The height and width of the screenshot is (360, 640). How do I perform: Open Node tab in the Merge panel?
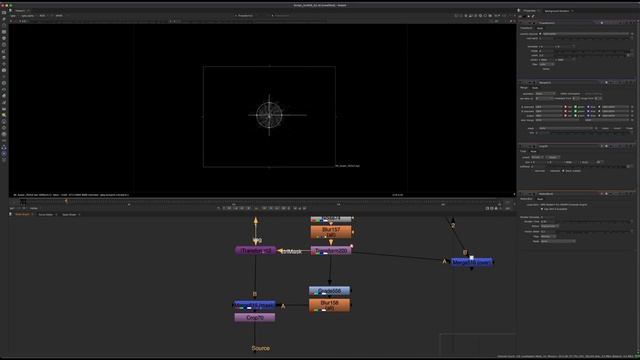(535, 88)
